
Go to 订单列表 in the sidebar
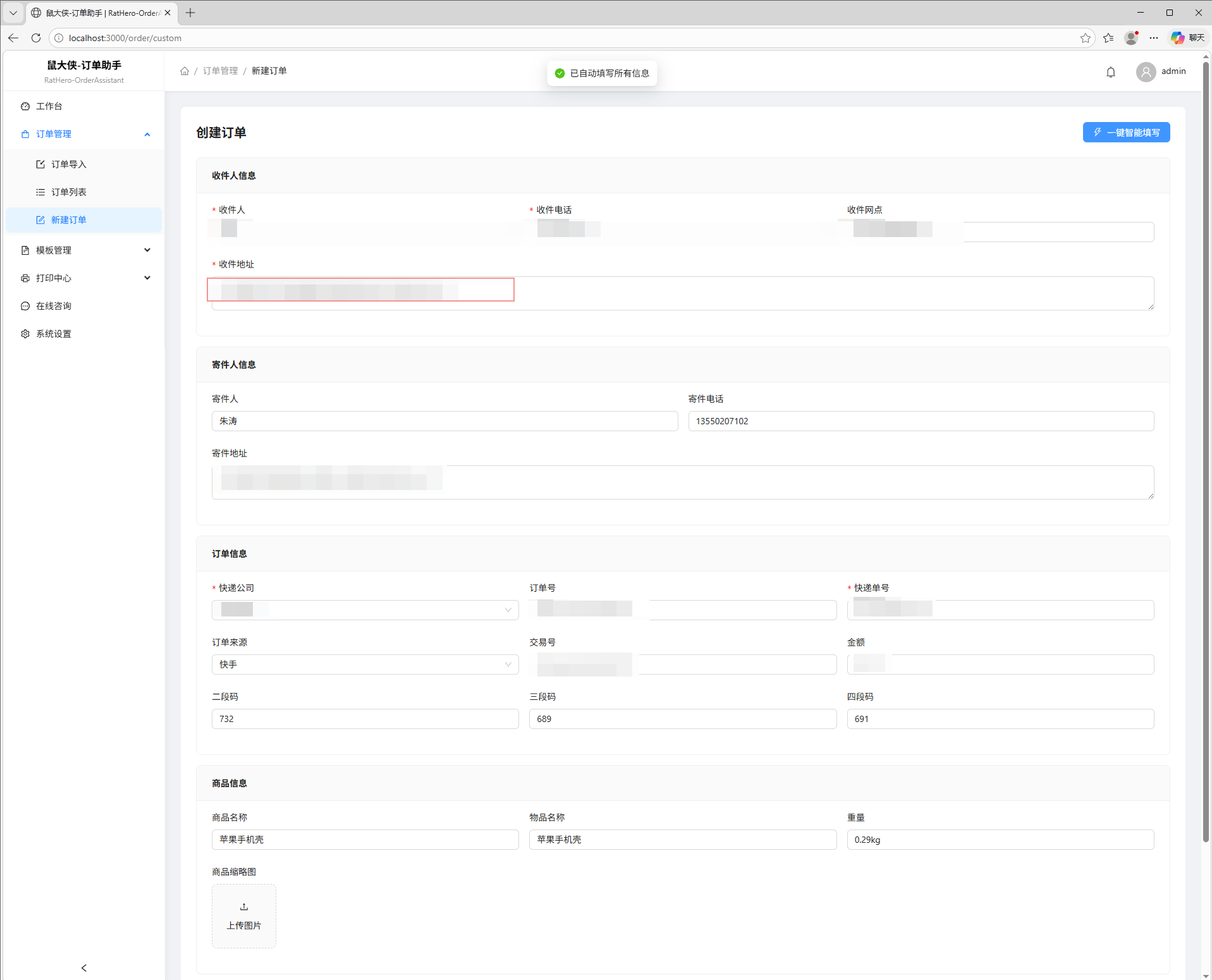[69, 192]
